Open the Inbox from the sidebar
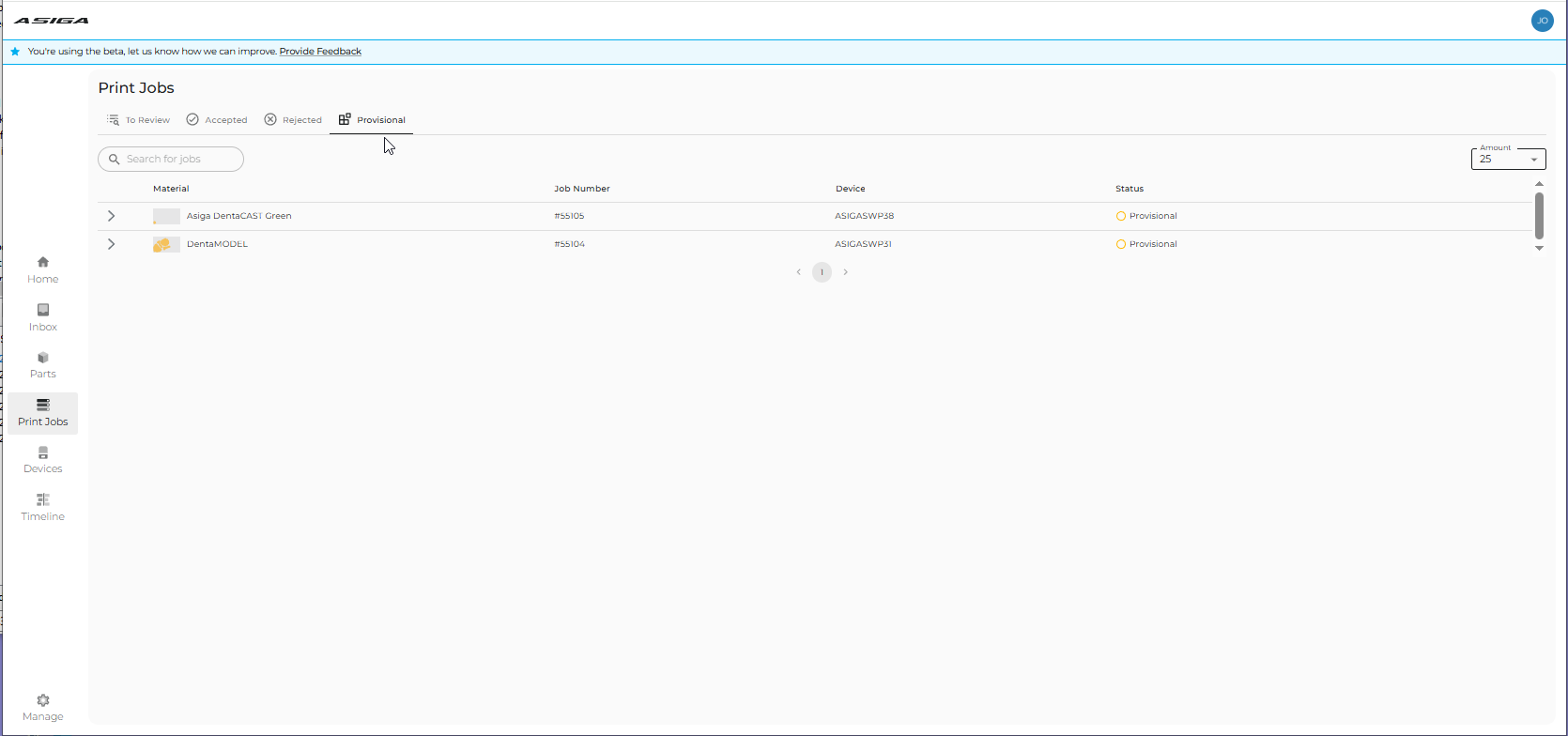Screen dimensions: 1568x736 [42, 318]
